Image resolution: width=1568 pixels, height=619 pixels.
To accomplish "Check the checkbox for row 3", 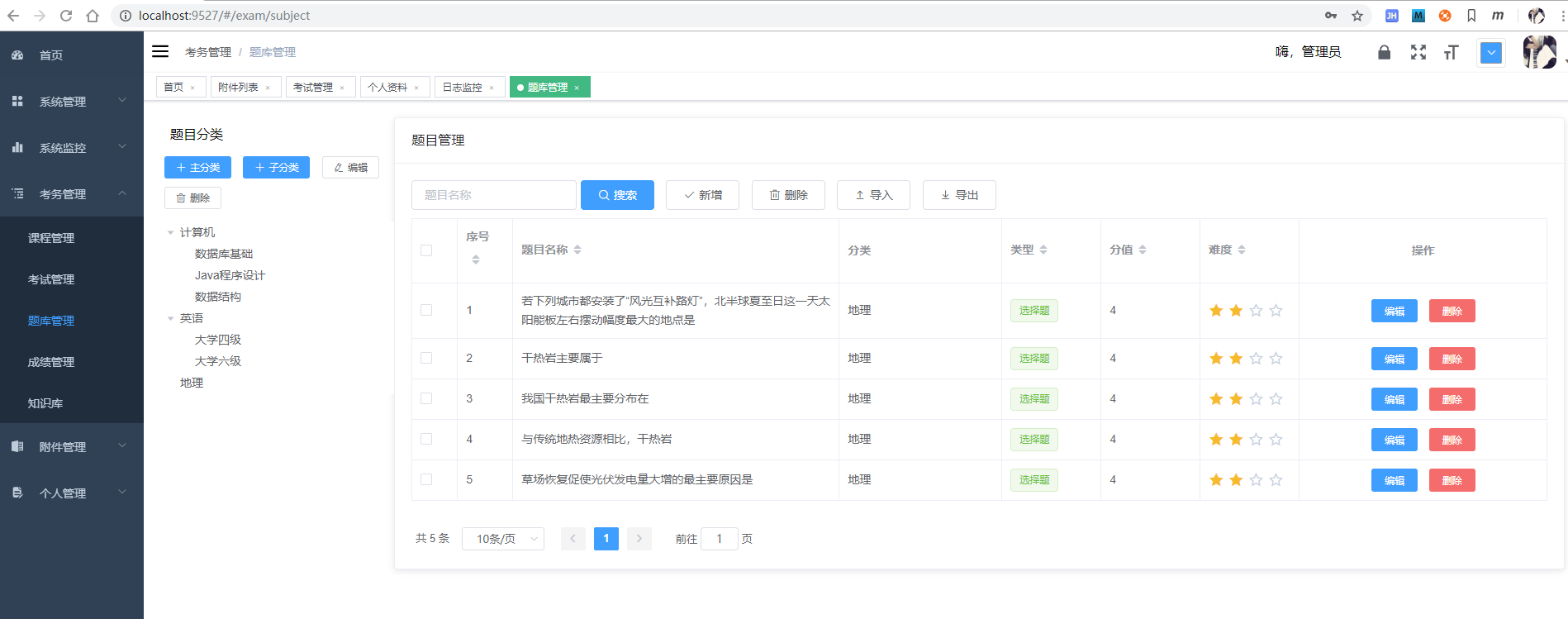I will [x=426, y=398].
